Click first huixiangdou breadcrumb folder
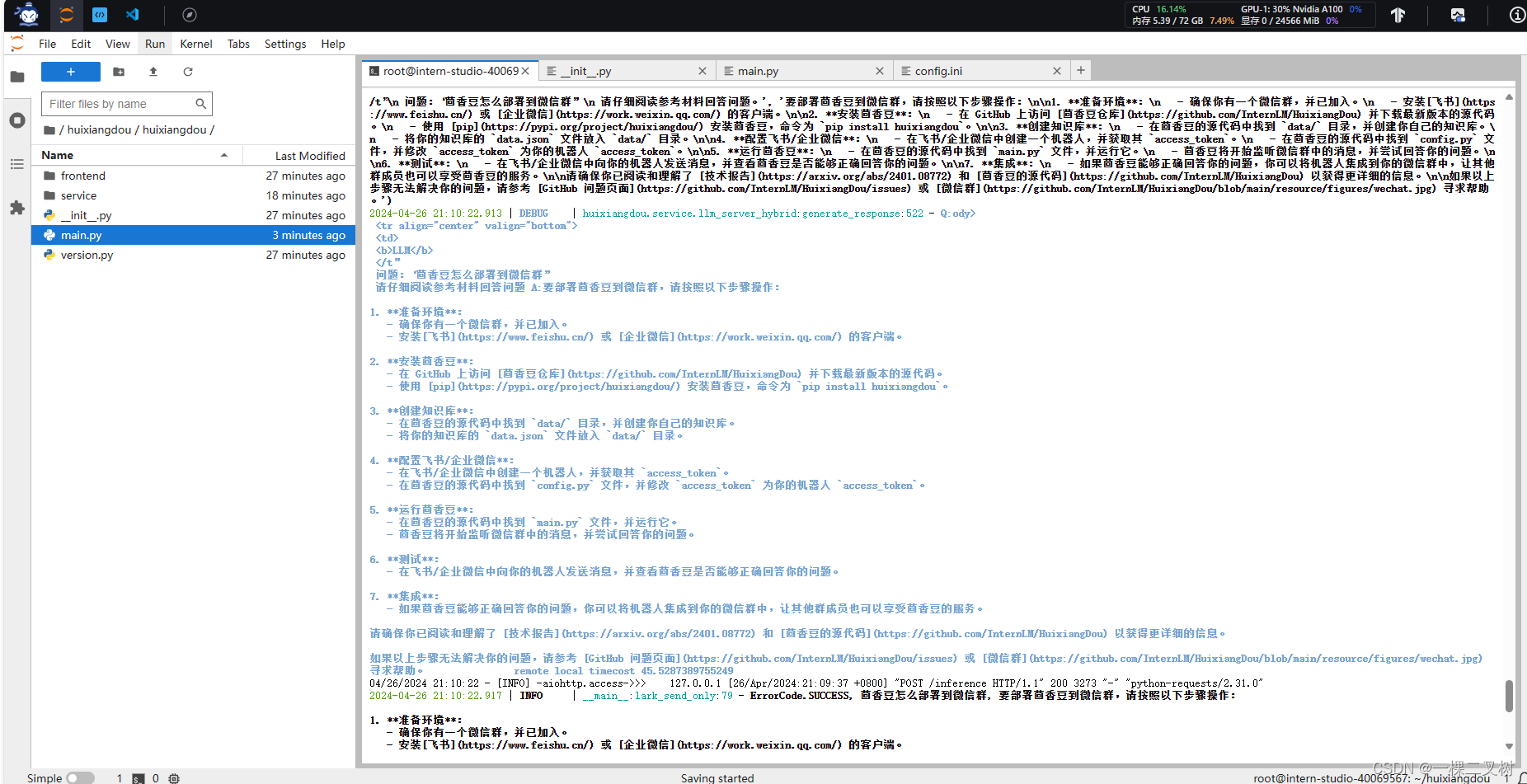This screenshot has height=784, width=1527. tap(99, 129)
